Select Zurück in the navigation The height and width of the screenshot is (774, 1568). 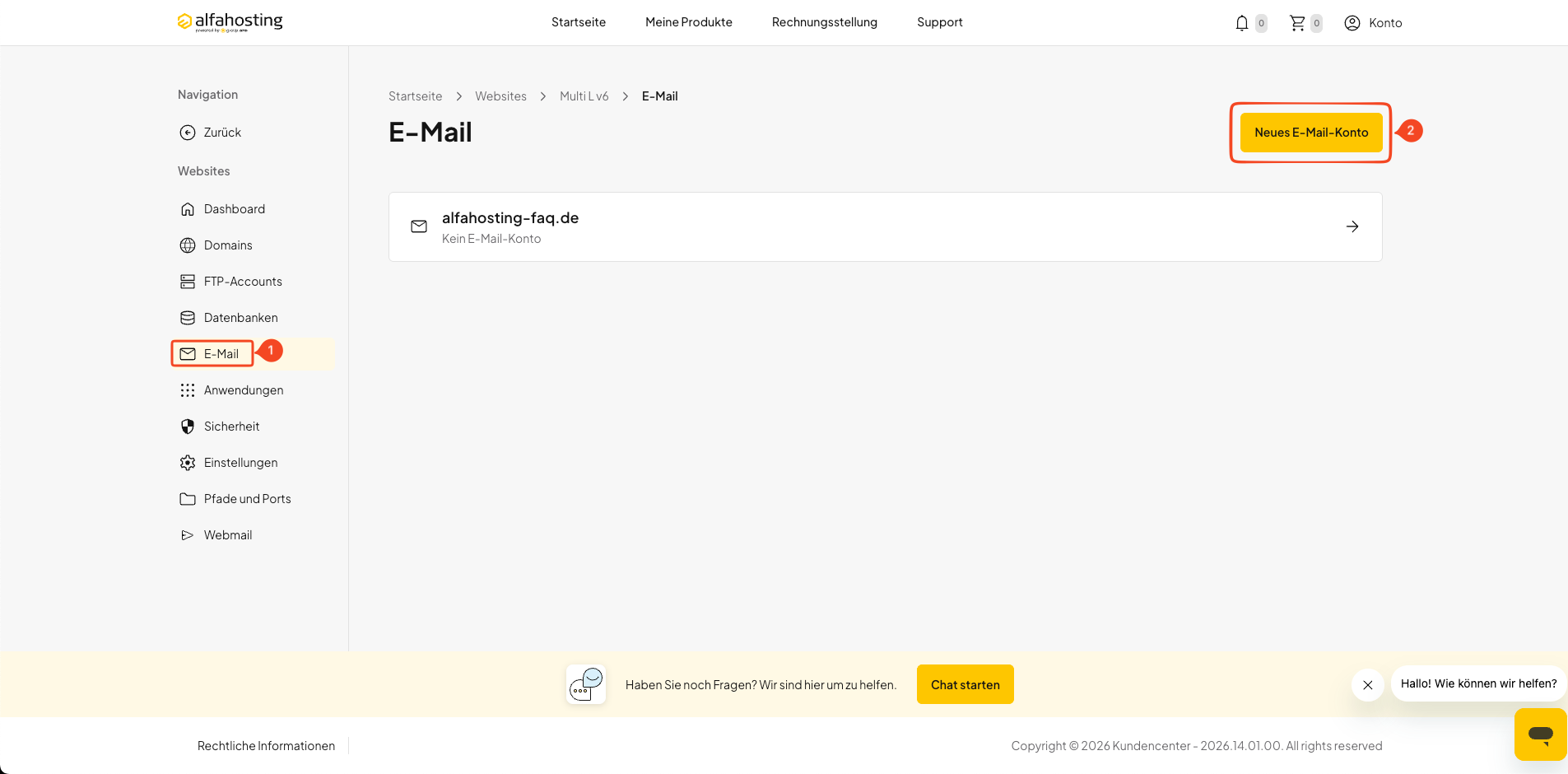point(222,133)
